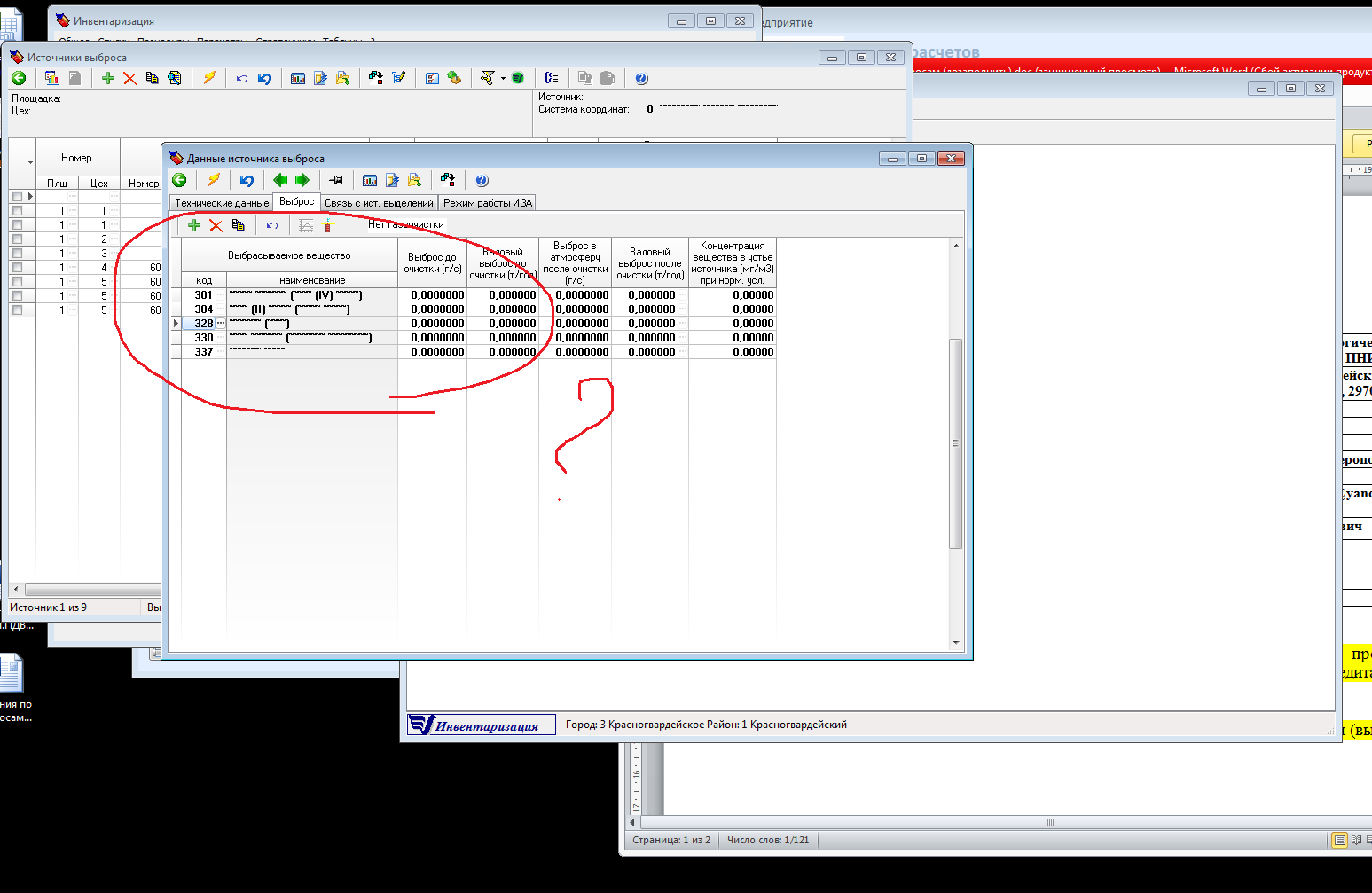
Task: Click the pushpin icon in emission data toolbar
Action: [x=336, y=181]
